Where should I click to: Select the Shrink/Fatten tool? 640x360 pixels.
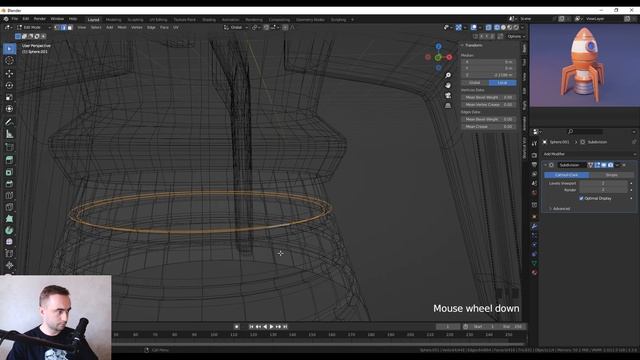(9, 265)
